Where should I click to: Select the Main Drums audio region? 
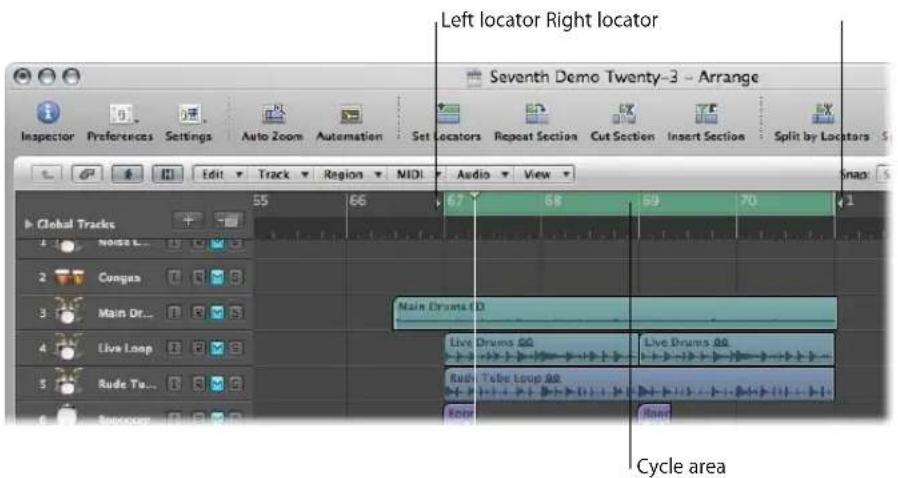click(615, 313)
